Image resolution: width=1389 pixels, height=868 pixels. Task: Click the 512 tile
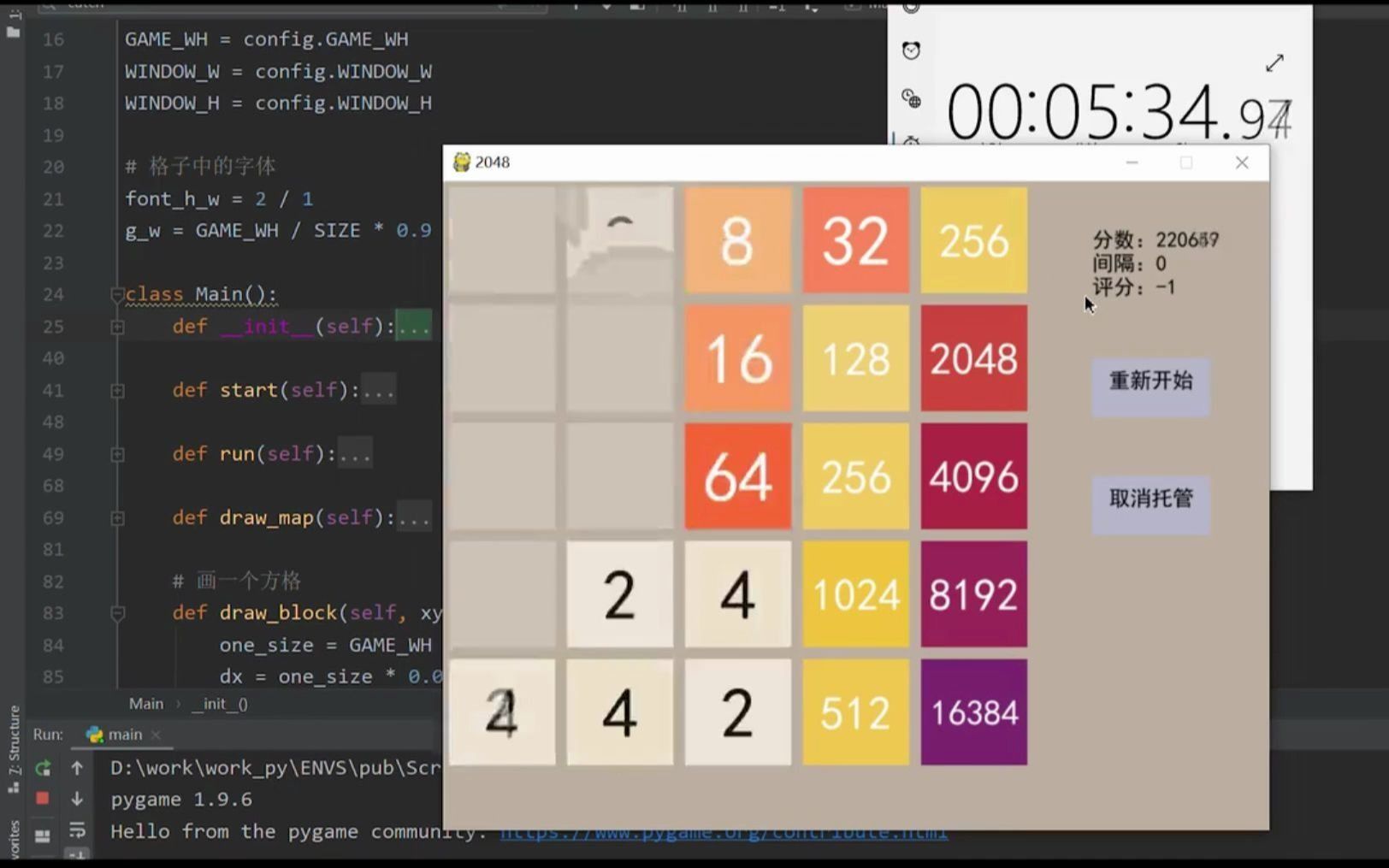(856, 712)
